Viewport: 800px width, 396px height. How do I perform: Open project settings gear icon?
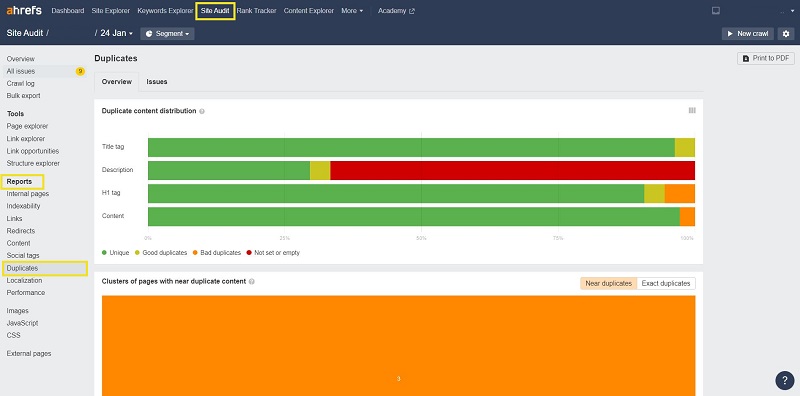pyautogui.click(x=786, y=34)
